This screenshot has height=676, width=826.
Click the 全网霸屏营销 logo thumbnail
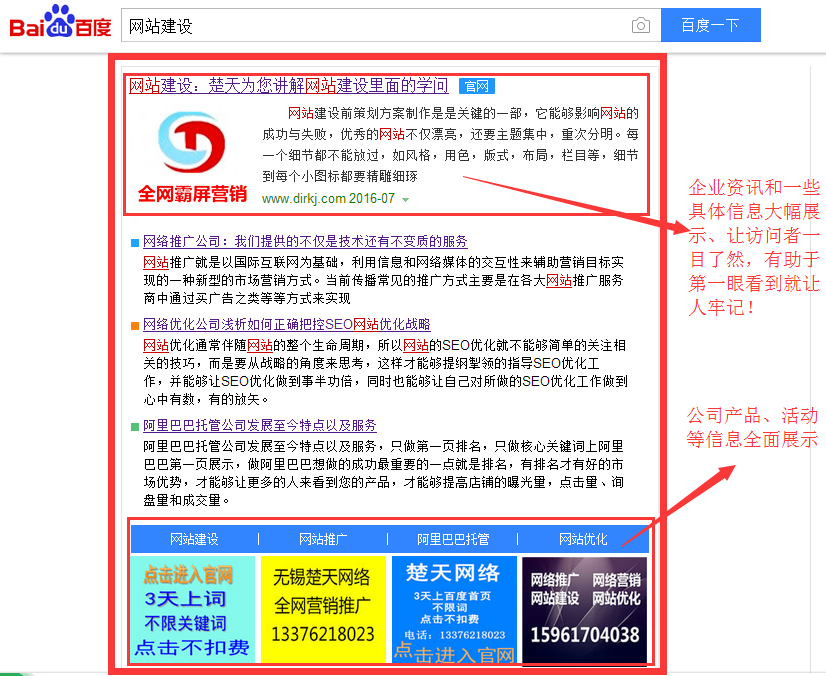(x=192, y=157)
